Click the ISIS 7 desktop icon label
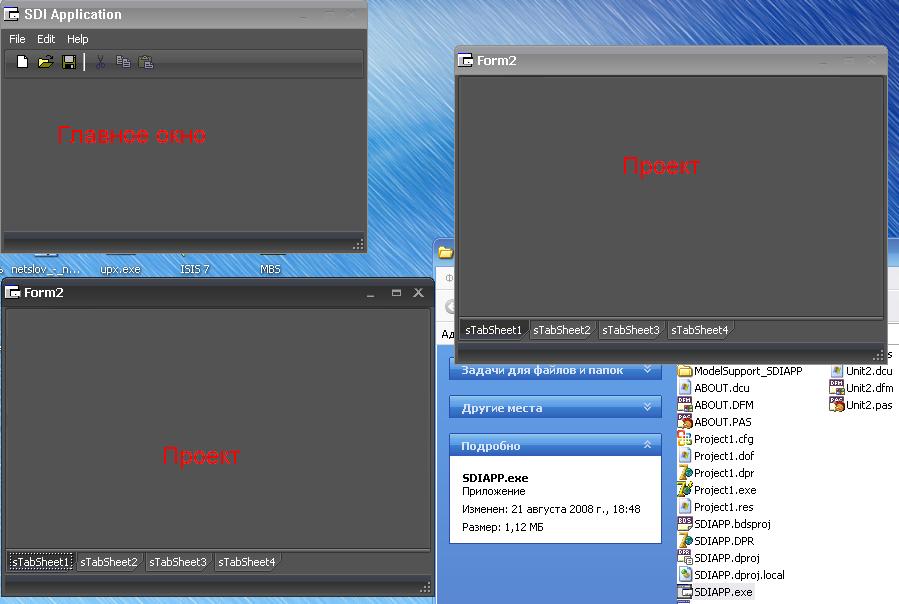Viewport: 899px width, 604px height. pos(195,269)
